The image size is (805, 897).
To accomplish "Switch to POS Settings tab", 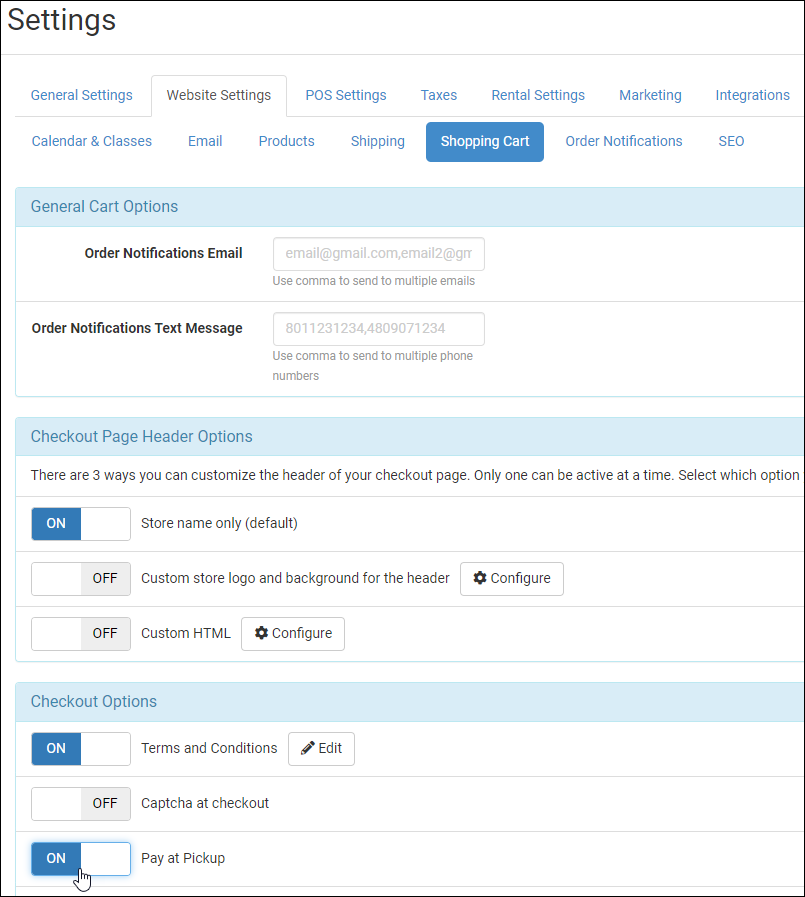I will click(x=346, y=95).
